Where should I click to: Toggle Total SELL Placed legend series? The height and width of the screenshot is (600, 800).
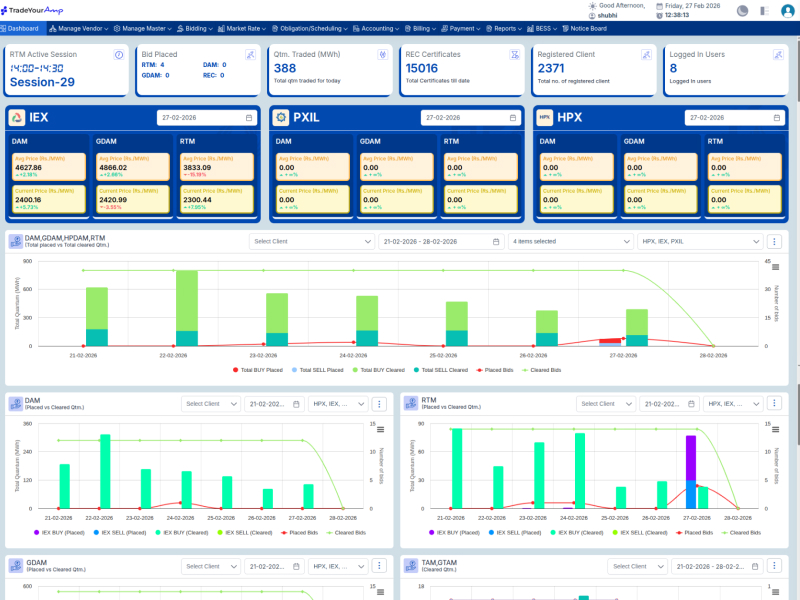(318, 370)
